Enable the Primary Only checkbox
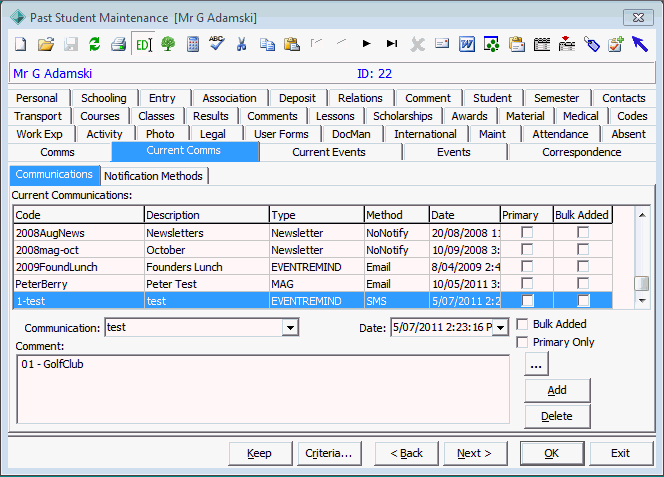 point(523,342)
